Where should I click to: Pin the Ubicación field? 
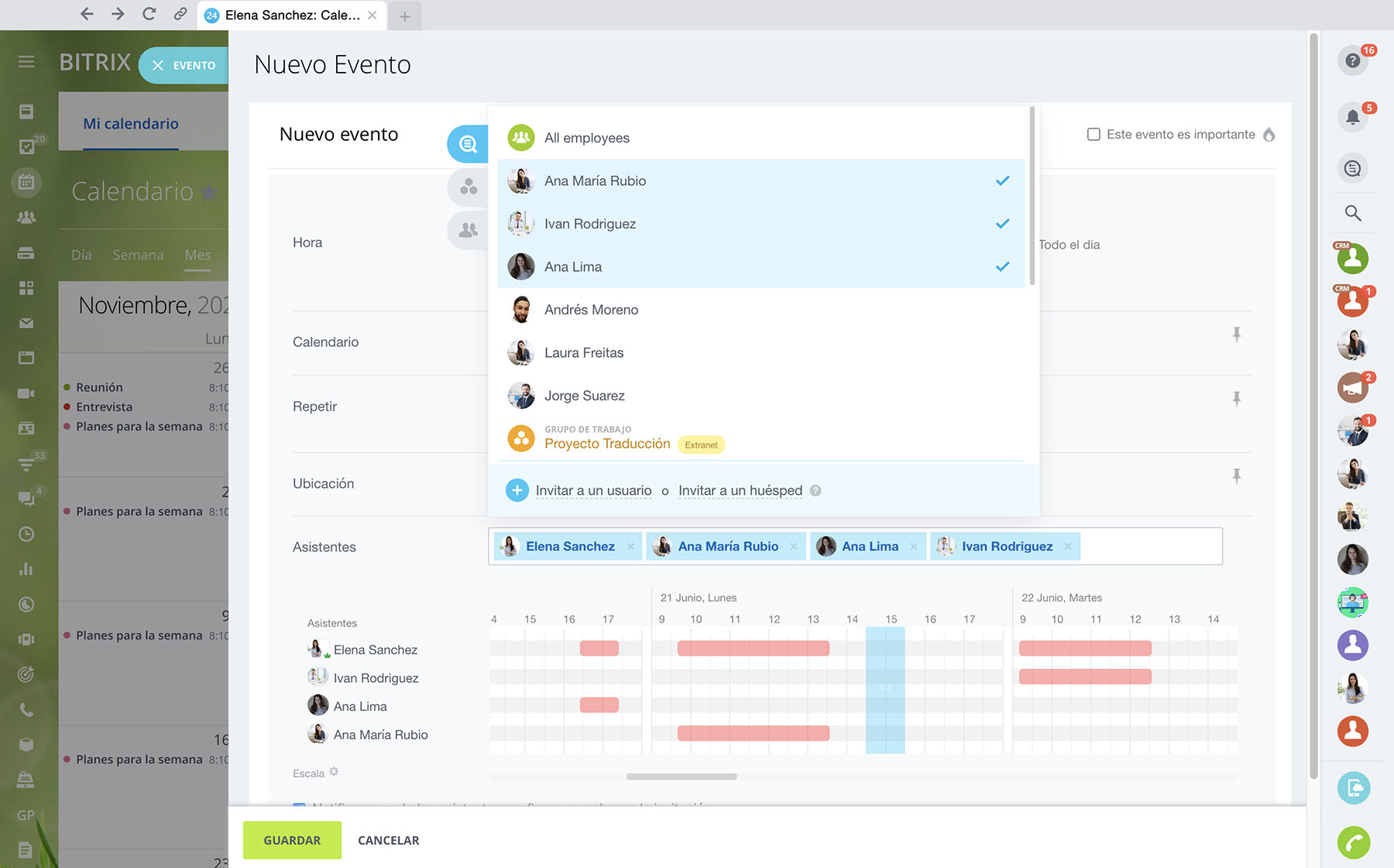(1236, 475)
